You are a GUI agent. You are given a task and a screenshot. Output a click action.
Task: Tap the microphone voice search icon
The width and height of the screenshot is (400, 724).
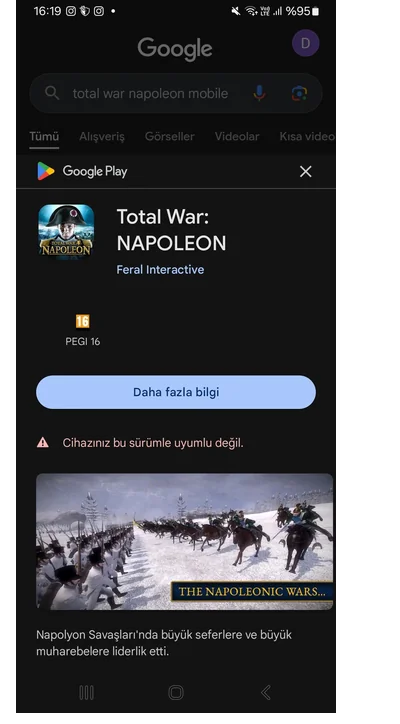[x=259, y=93]
